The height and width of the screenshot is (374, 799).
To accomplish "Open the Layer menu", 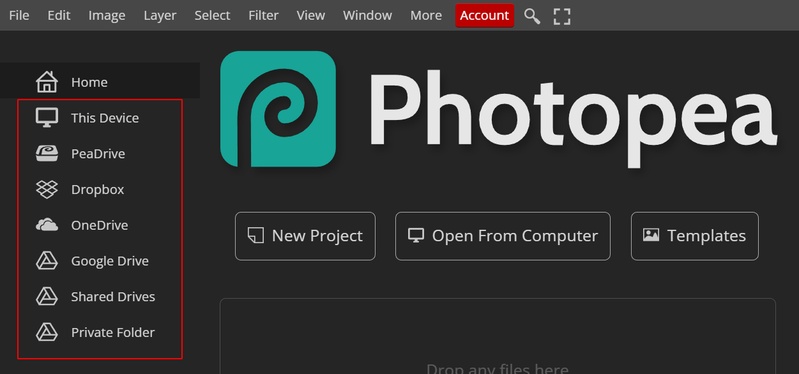I will point(160,15).
